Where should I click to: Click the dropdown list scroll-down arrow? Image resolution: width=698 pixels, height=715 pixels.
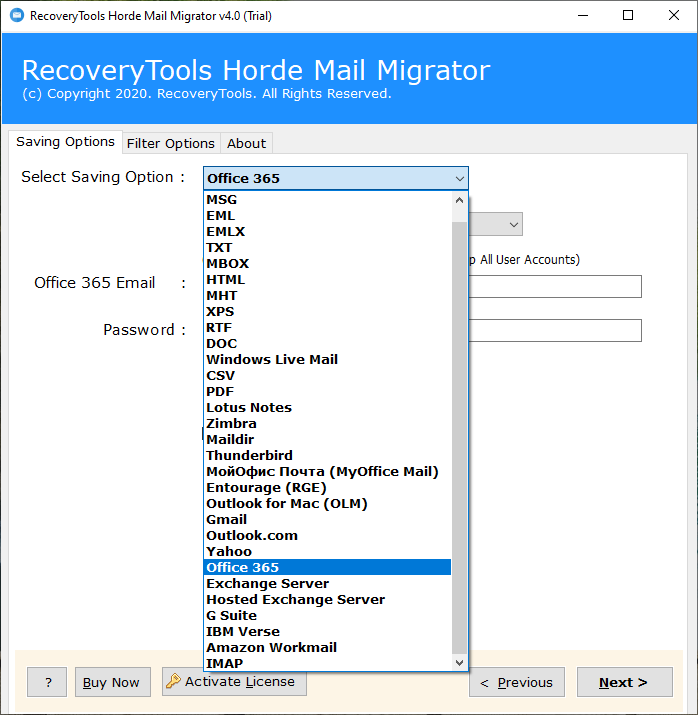click(460, 663)
